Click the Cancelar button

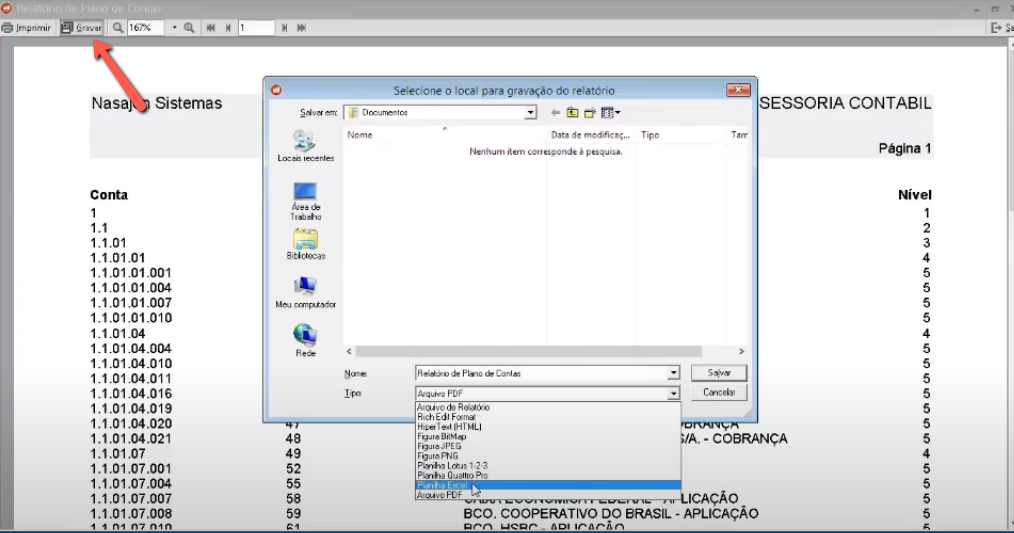click(718, 393)
